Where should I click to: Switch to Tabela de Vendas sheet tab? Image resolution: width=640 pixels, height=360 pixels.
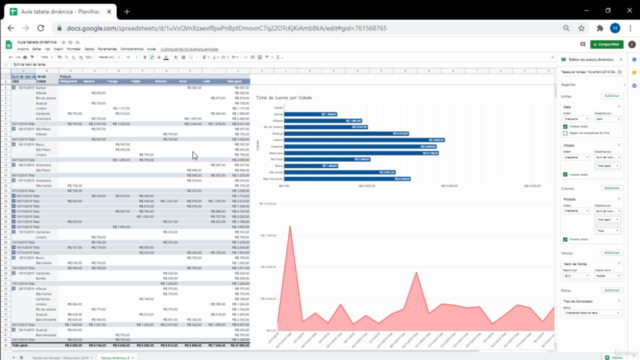coord(60,358)
